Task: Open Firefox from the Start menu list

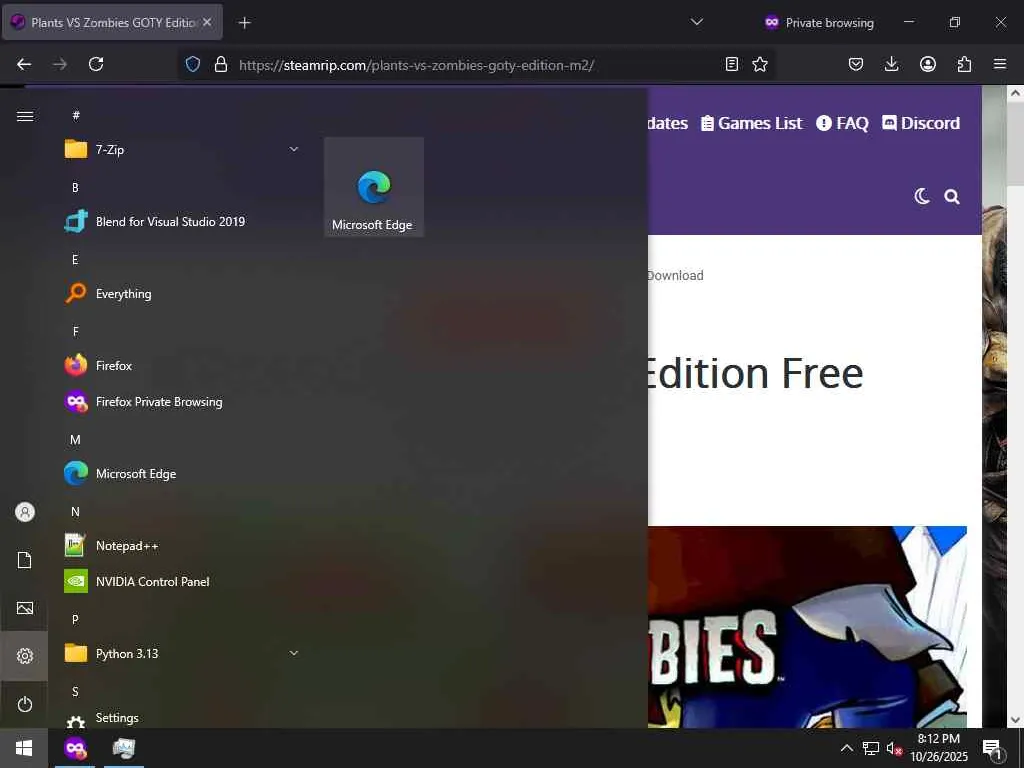Action: point(183,366)
